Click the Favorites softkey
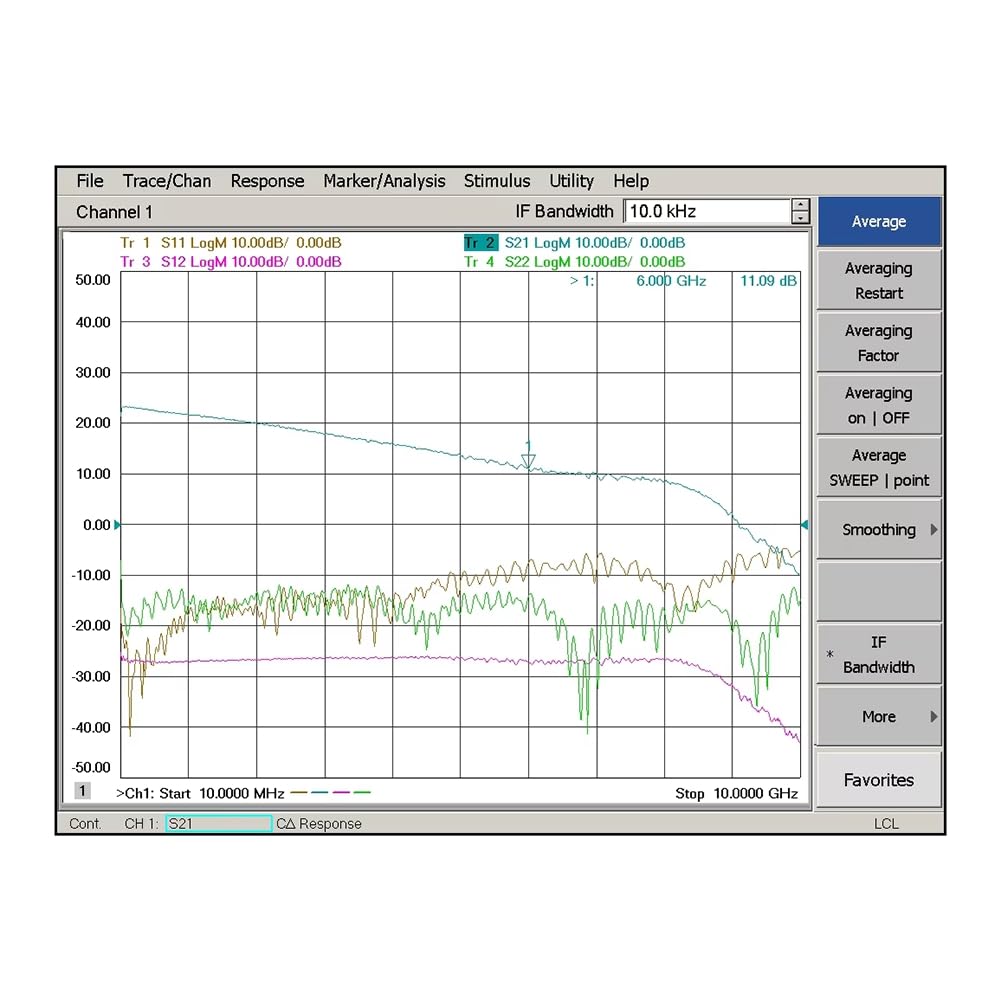Viewport: 1001px width, 1001px height. coord(878,780)
